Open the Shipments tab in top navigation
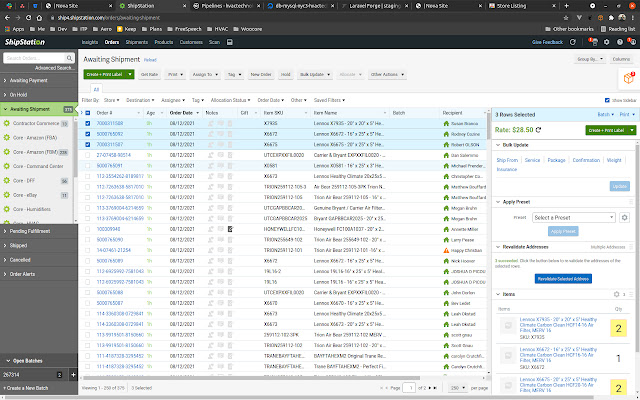 click(135, 43)
